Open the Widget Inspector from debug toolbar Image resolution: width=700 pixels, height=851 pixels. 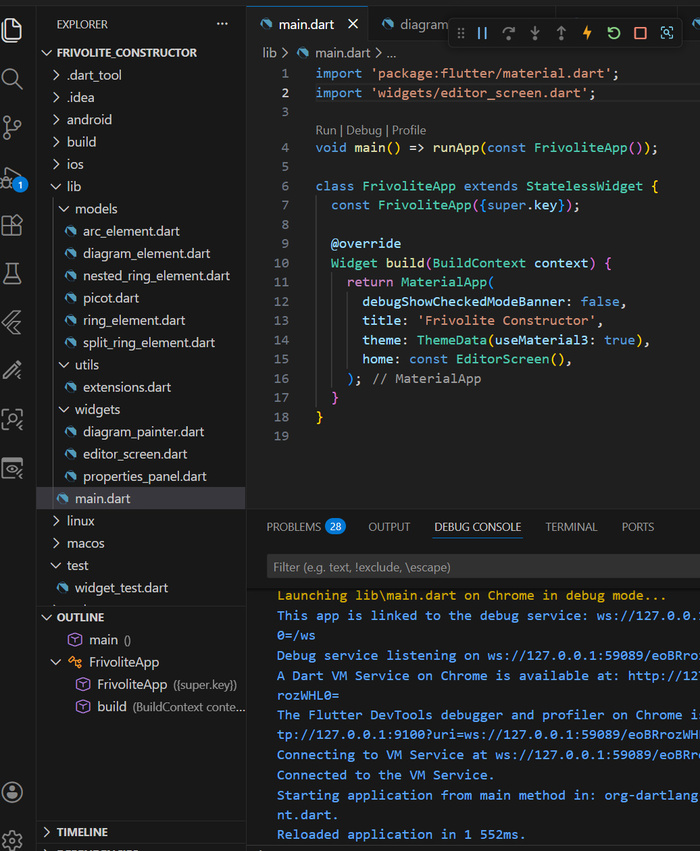point(667,33)
